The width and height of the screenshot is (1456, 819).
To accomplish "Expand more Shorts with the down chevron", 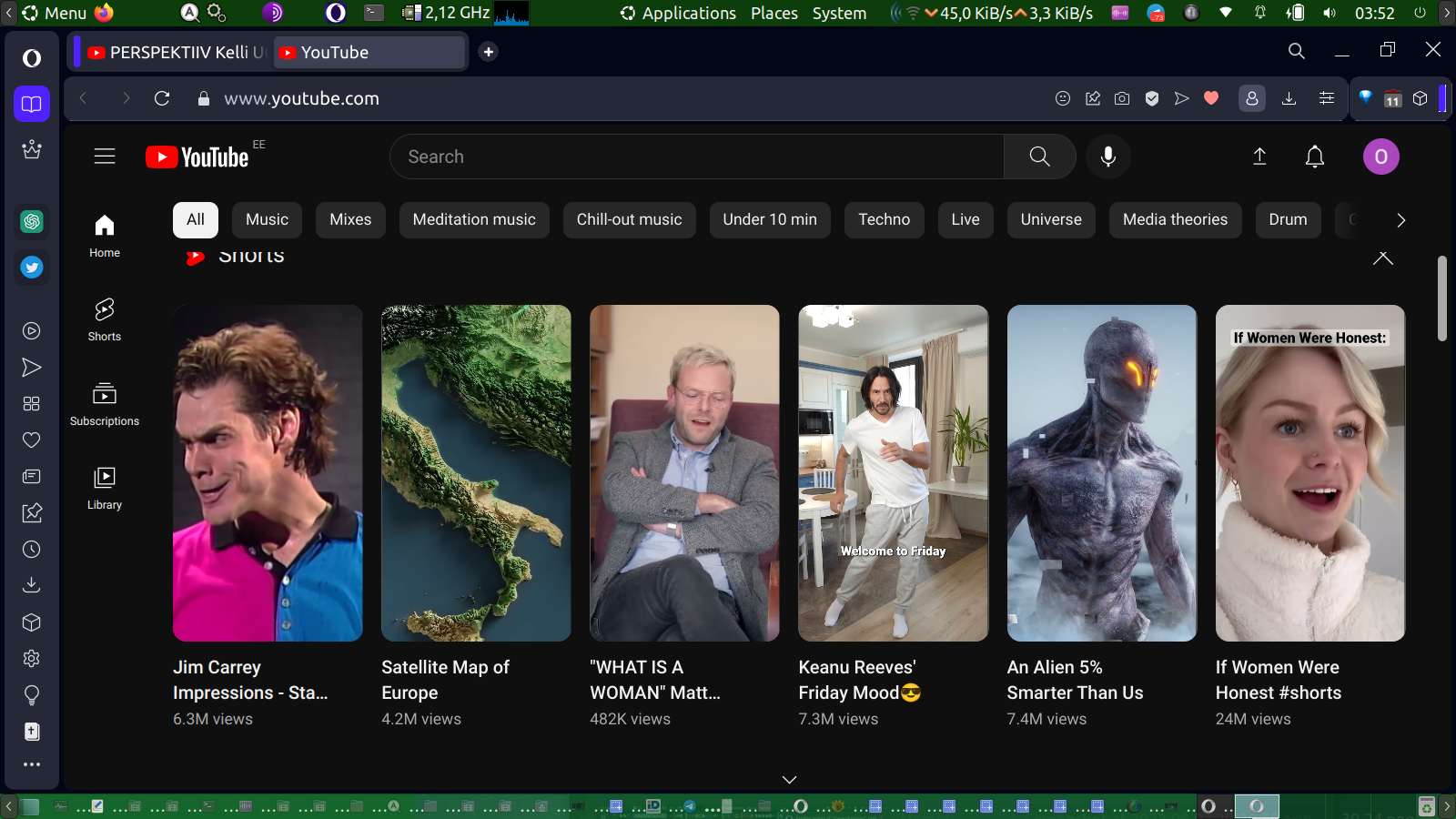I will click(789, 780).
